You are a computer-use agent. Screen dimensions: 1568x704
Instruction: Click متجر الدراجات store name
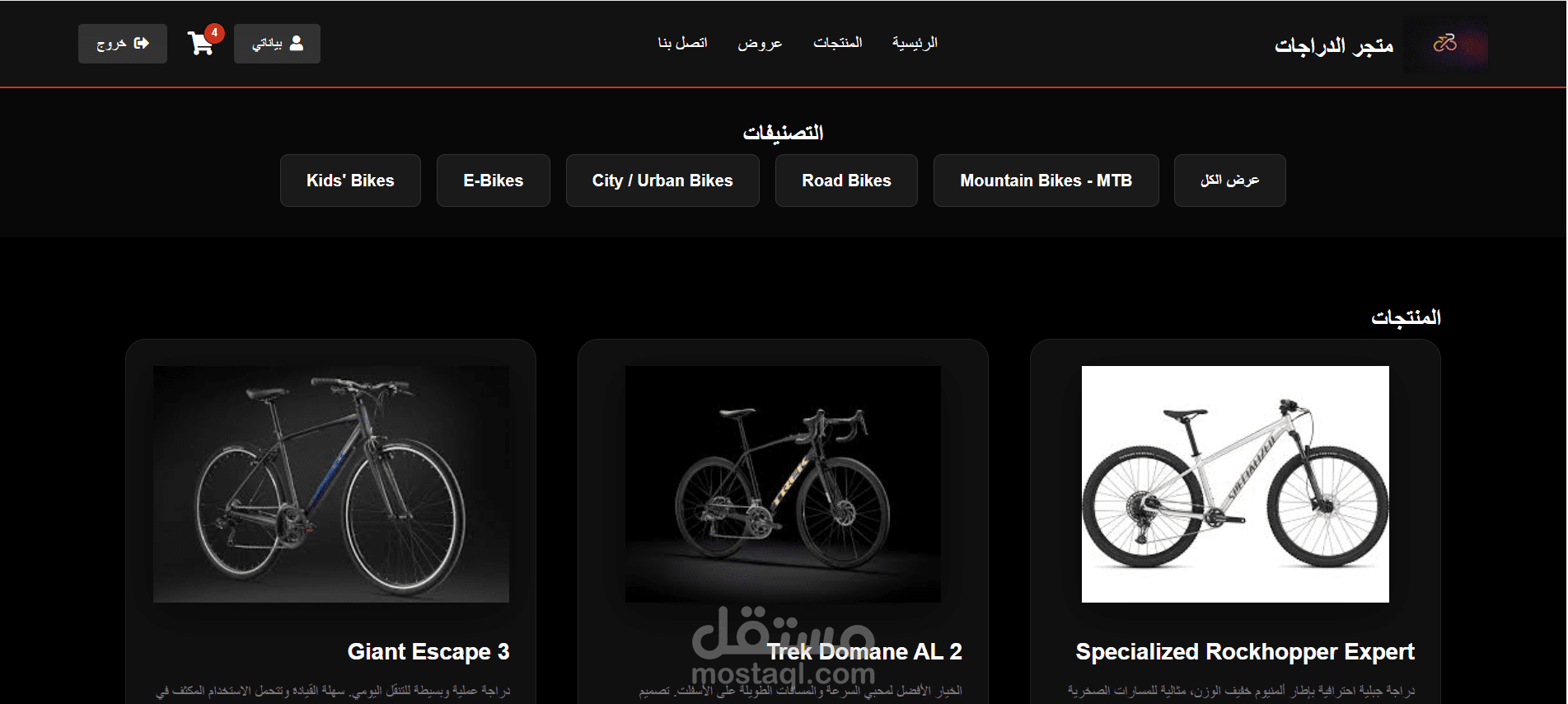click(1334, 45)
